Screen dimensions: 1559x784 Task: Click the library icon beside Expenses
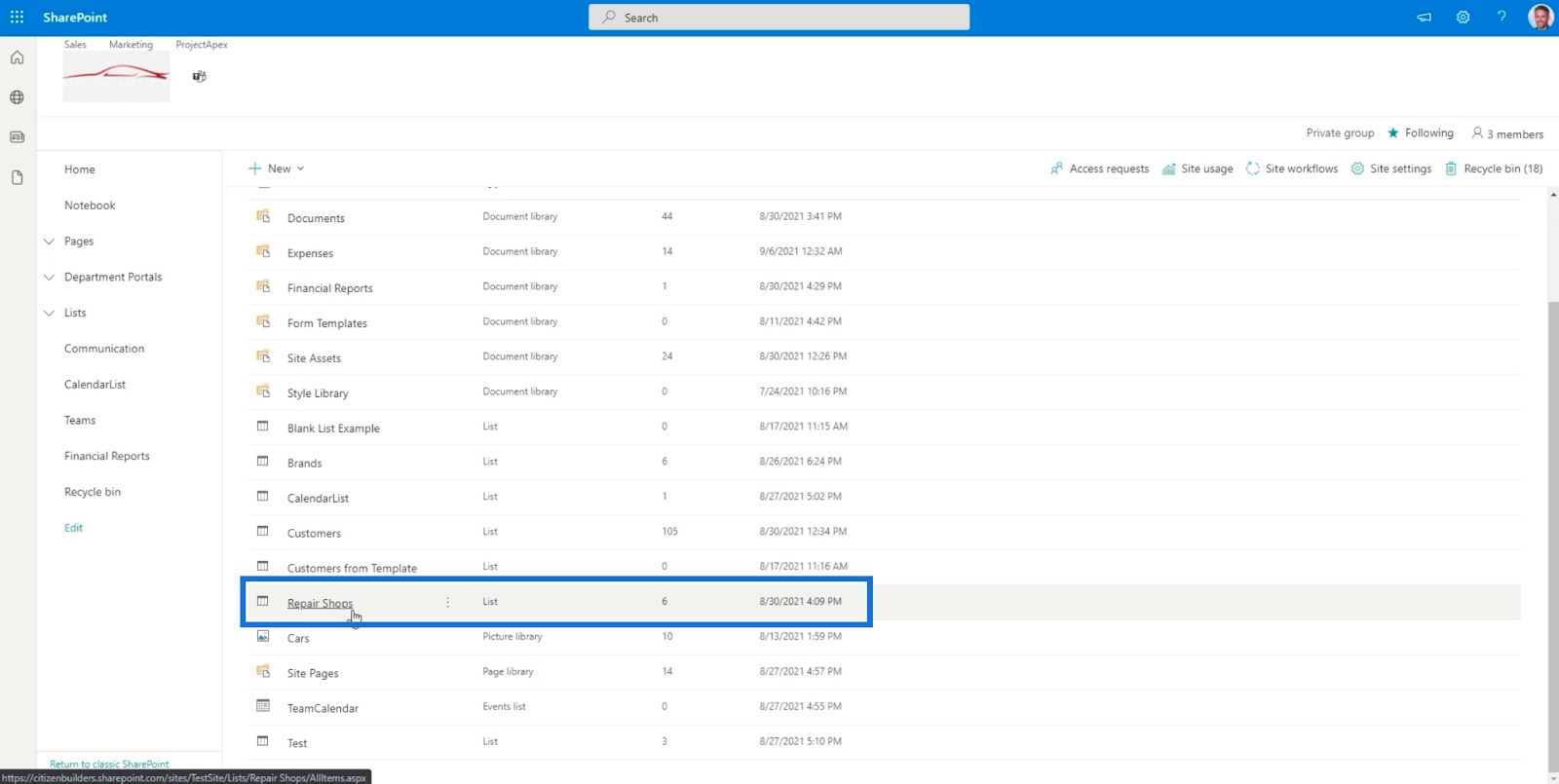click(x=263, y=251)
